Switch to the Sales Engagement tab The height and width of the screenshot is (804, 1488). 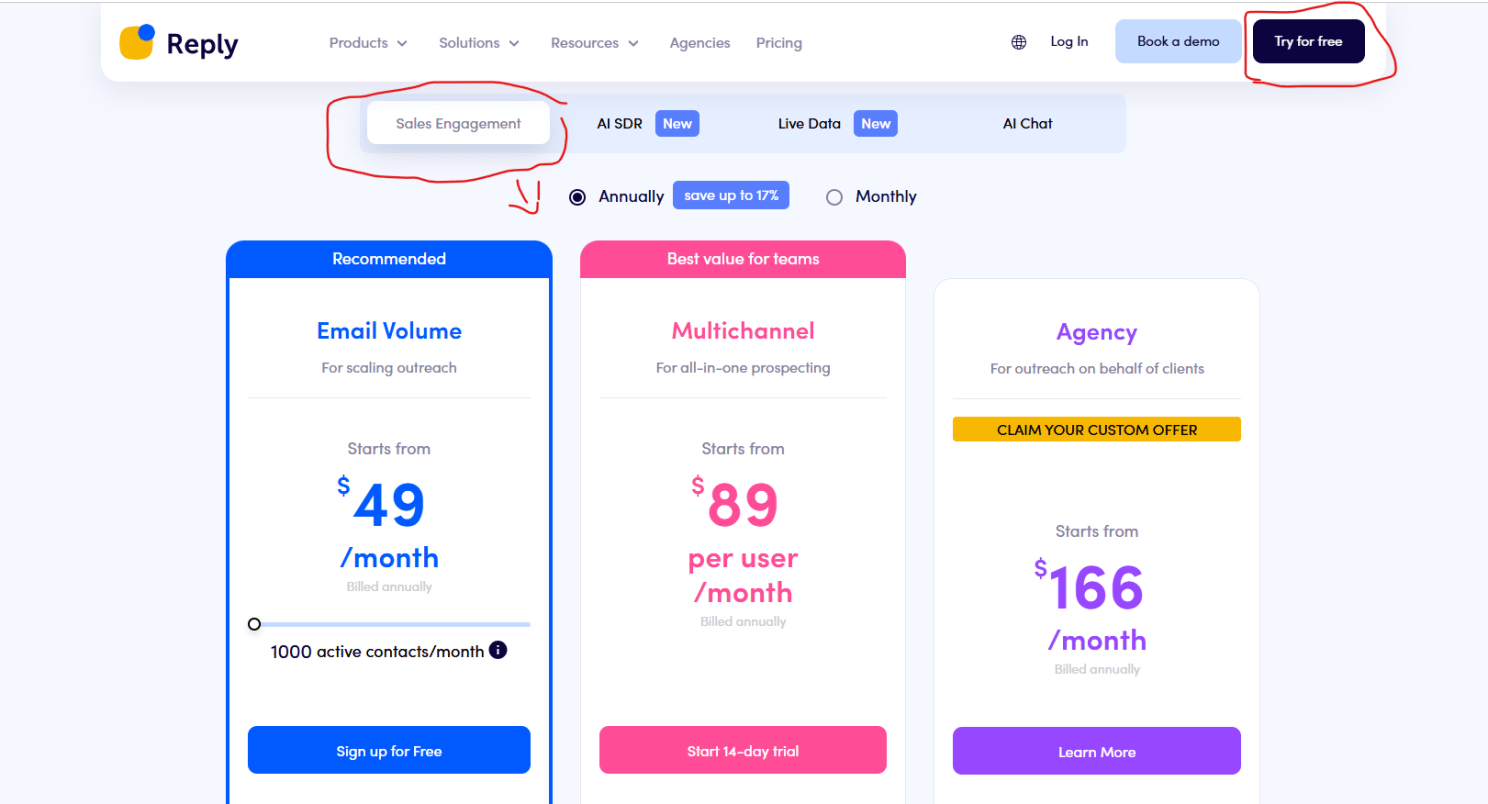(x=458, y=124)
